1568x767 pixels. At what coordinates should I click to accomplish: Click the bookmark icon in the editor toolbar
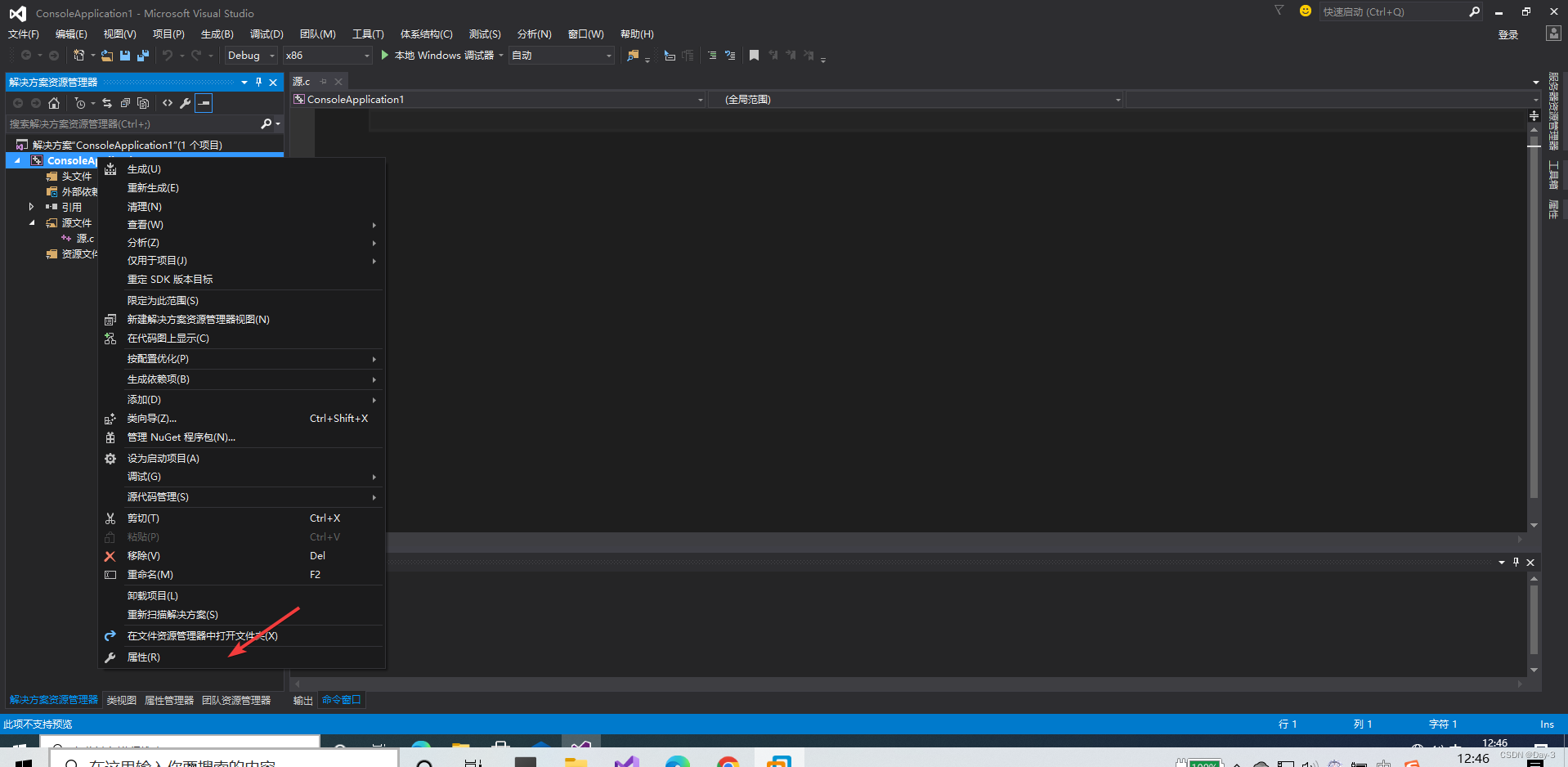point(754,56)
